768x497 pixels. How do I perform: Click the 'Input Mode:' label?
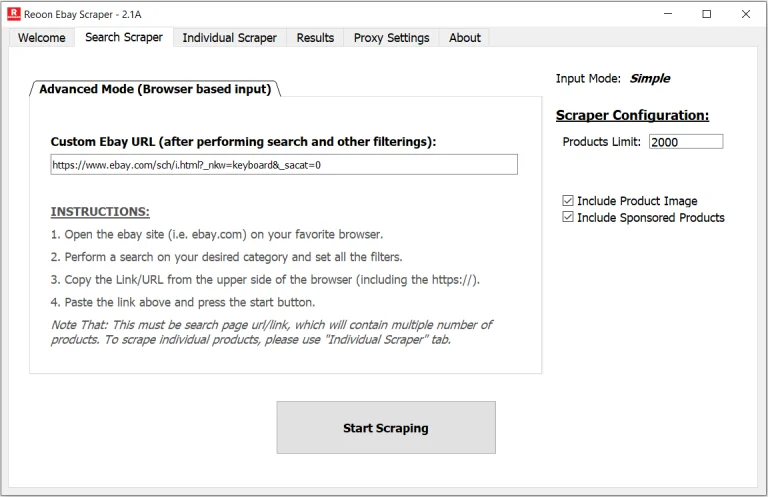[588, 78]
